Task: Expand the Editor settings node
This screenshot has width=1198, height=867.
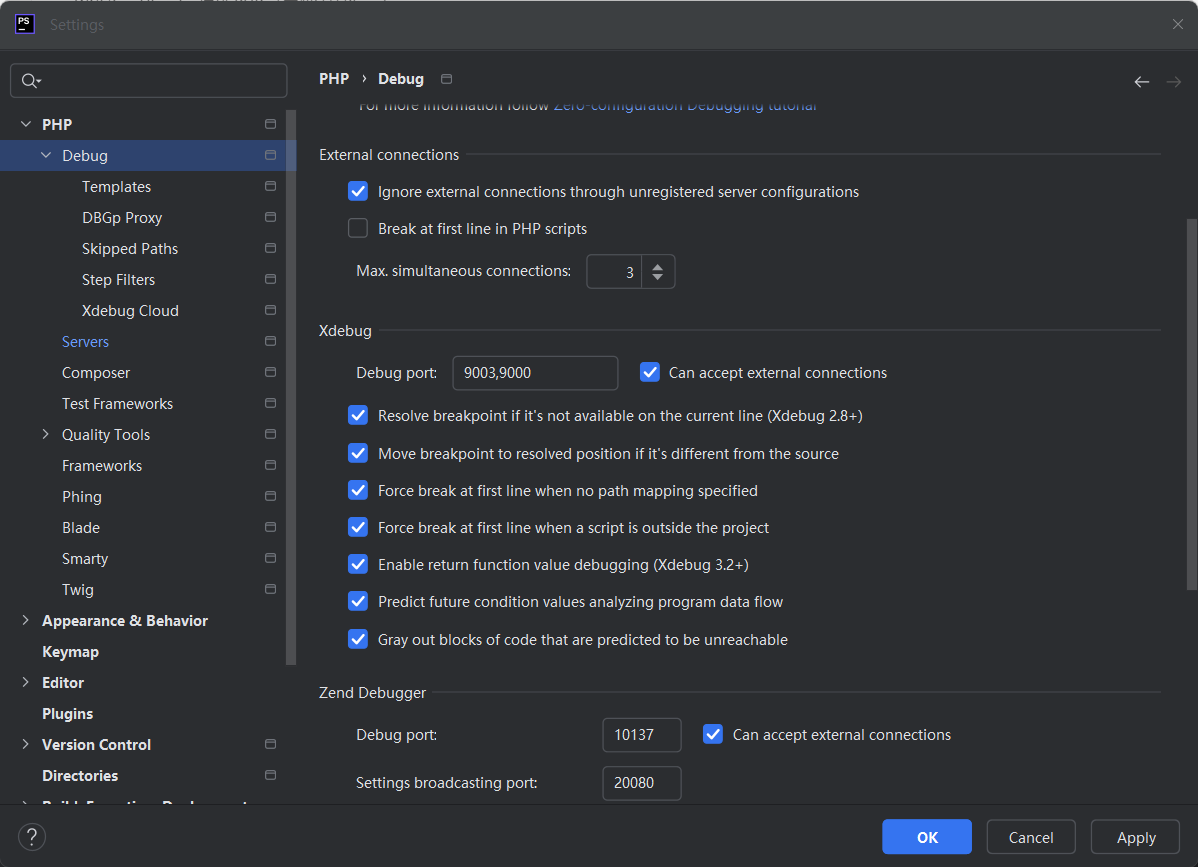Action: point(26,682)
